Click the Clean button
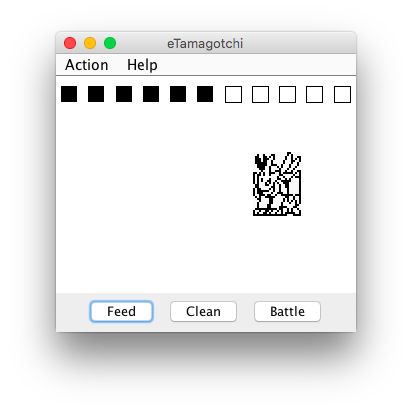Image resolution: width=412 pixels, height=412 pixels. coord(203,311)
